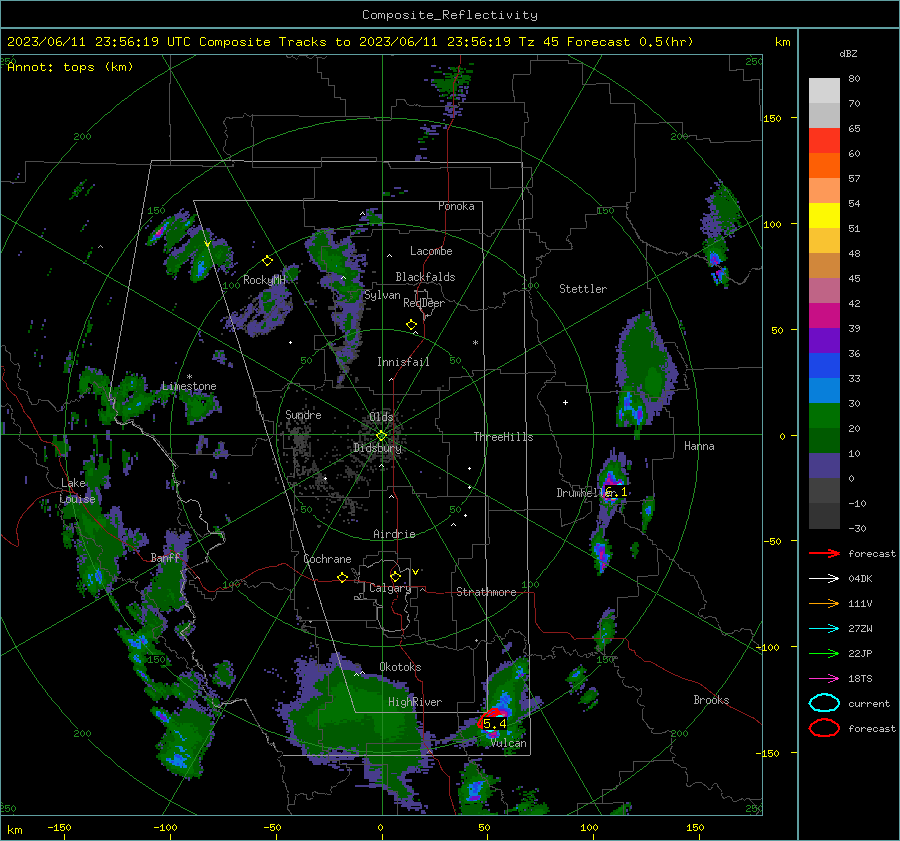900x841 pixels.
Task: Click the Vulcan city label
Action: tap(508, 743)
